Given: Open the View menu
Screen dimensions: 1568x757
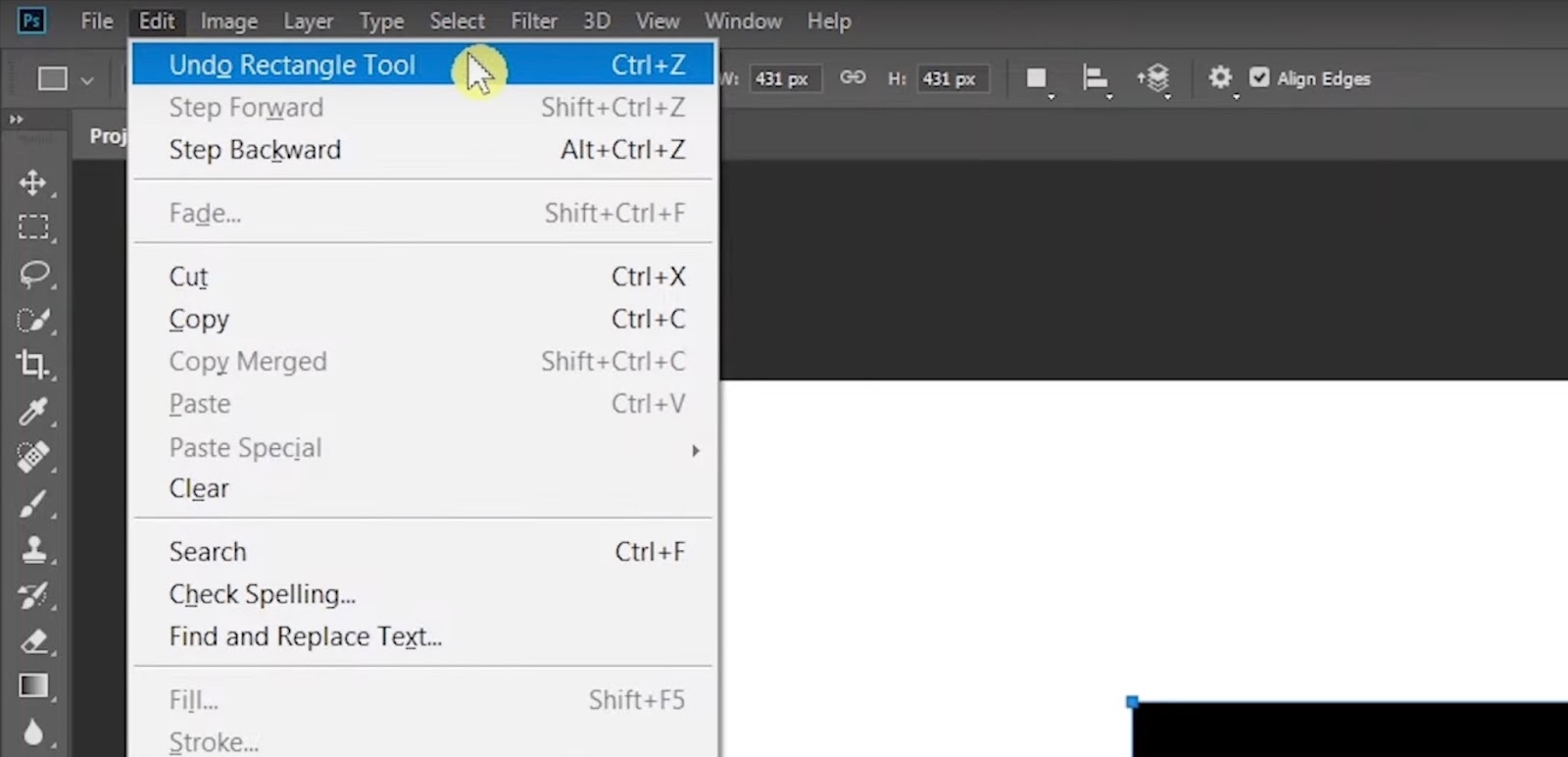Looking at the screenshot, I should (x=658, y=21).
